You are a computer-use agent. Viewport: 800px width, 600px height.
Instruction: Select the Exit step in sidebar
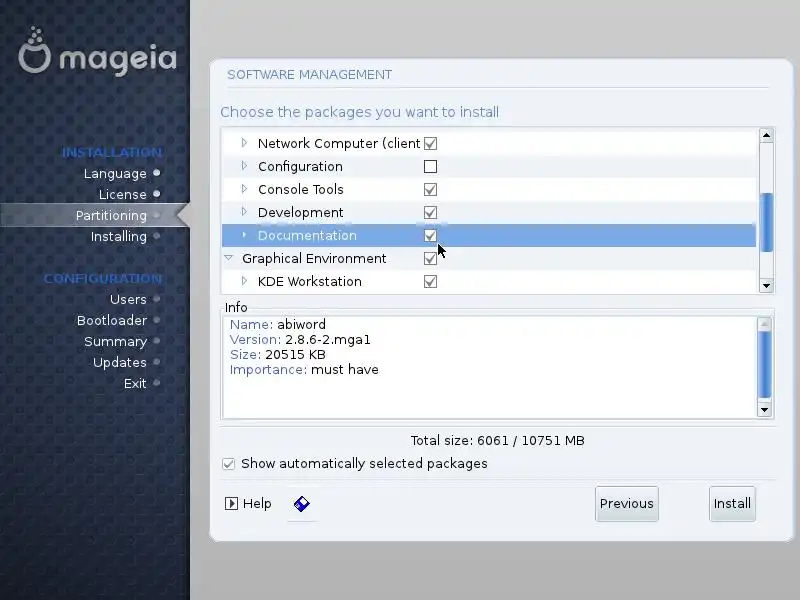(135, 384)
